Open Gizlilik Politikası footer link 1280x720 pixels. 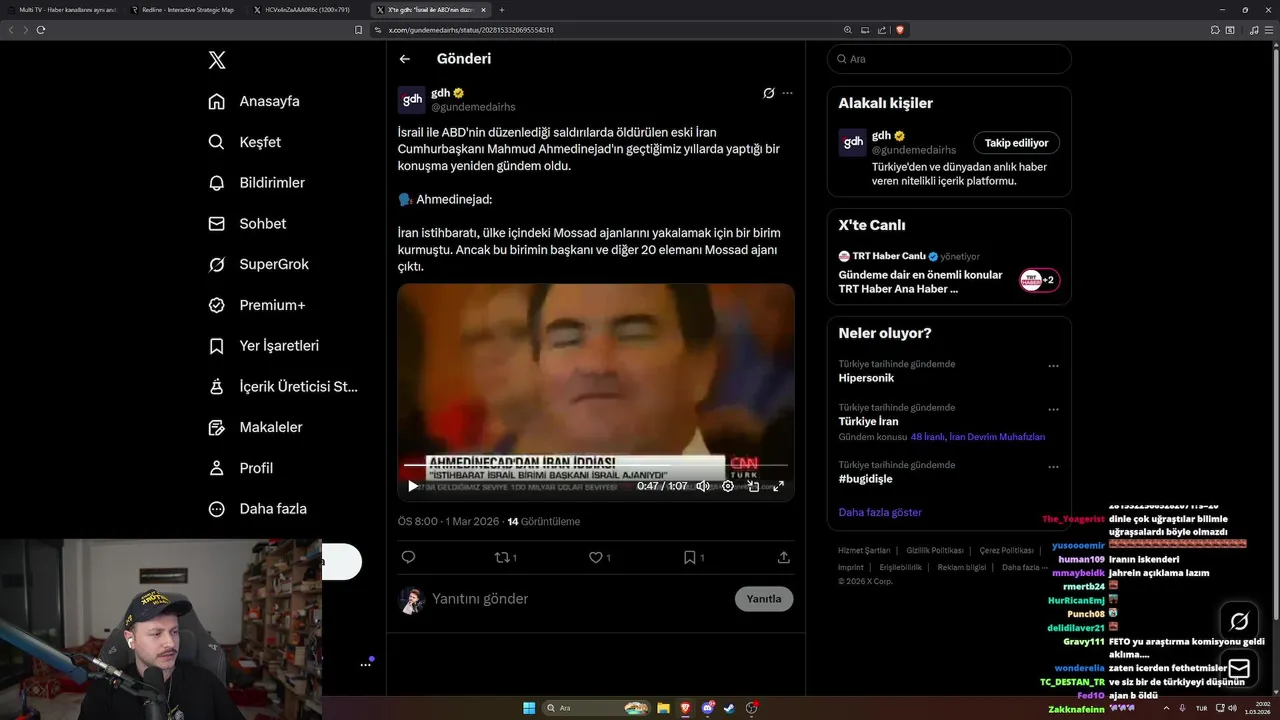click(x=935, y=551)
